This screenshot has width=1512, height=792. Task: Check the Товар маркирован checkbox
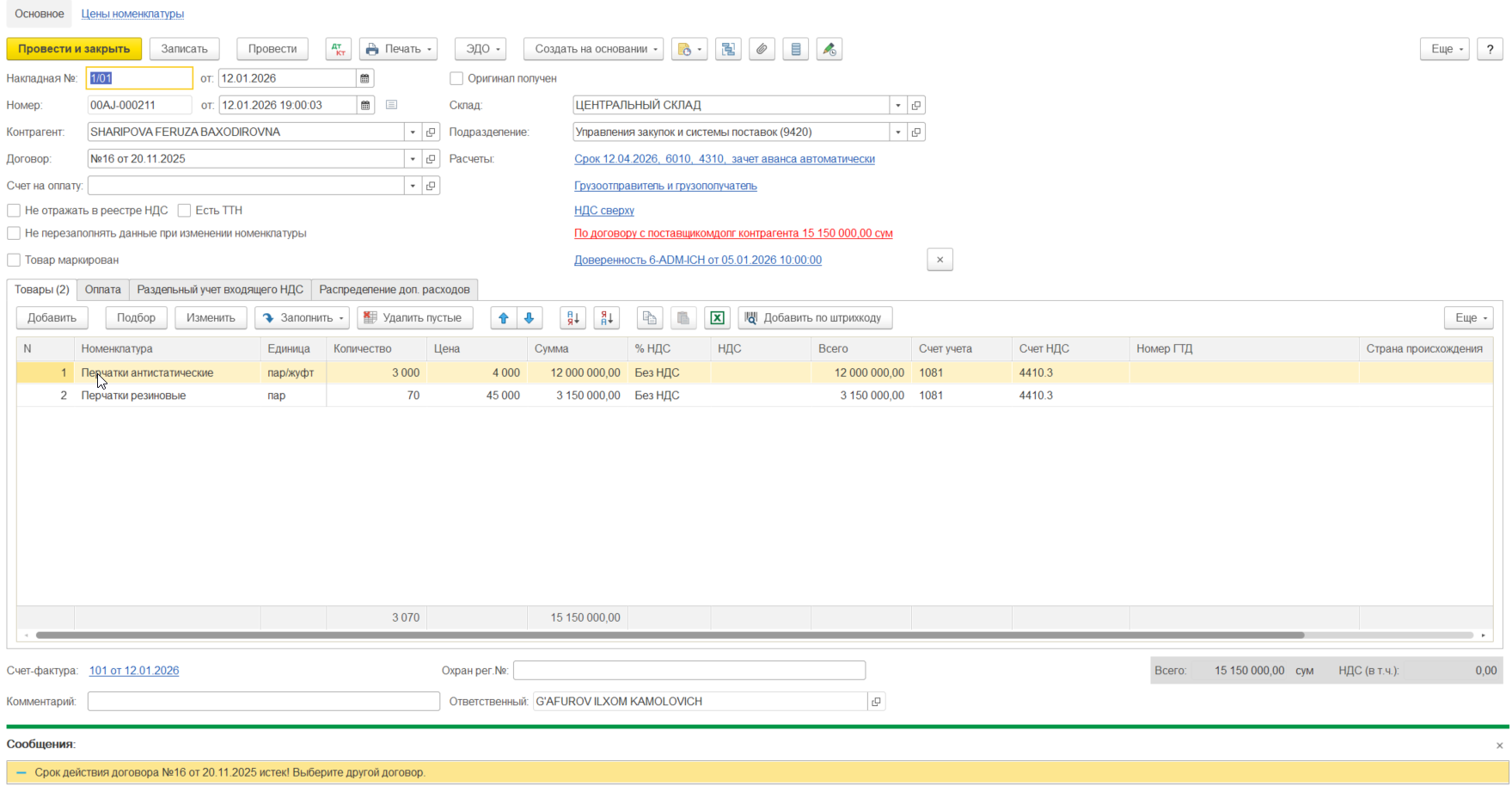(x=14, y=260)
